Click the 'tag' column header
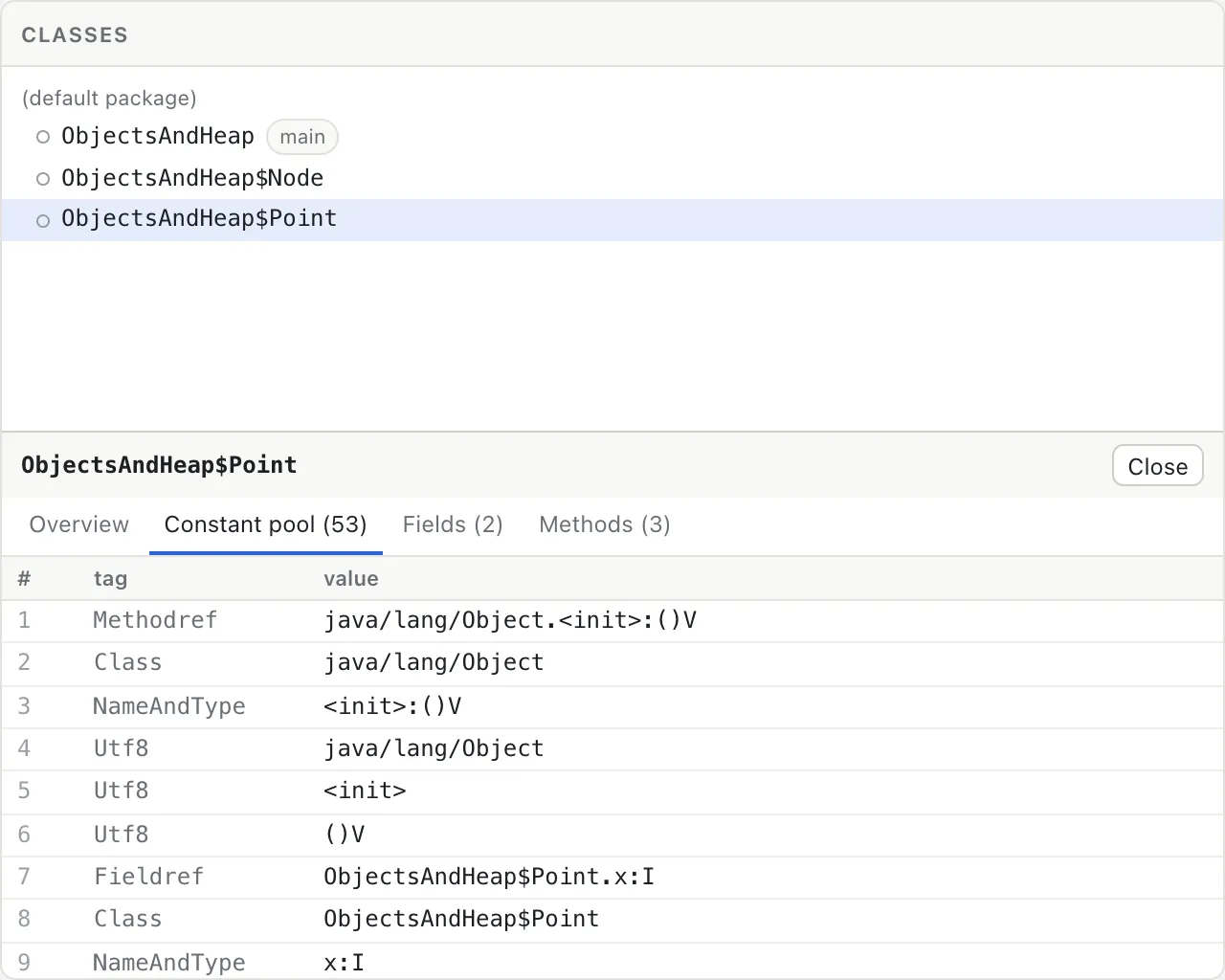This screenshot has width=1225, height=980. [x=110, y=579]
